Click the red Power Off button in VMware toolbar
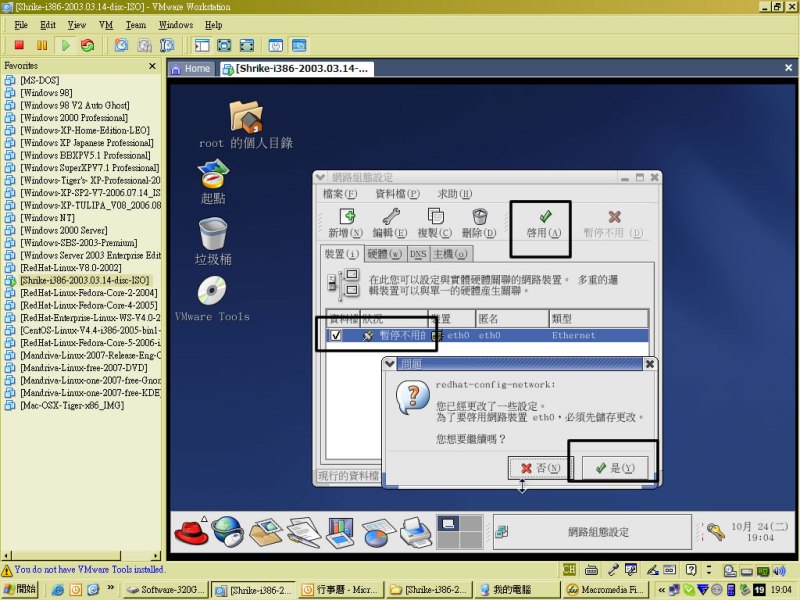The height and width of the screenshot is (600, 800). pyautogui.click(x=19, y=45)
